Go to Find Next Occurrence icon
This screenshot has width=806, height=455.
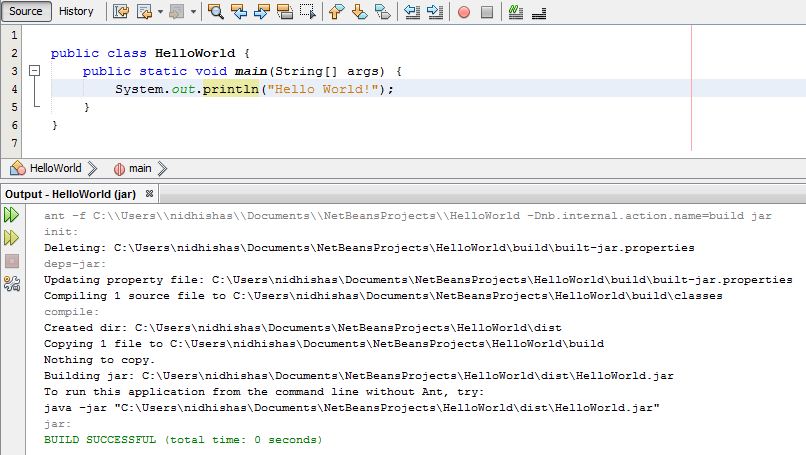[x=262, y=11]
